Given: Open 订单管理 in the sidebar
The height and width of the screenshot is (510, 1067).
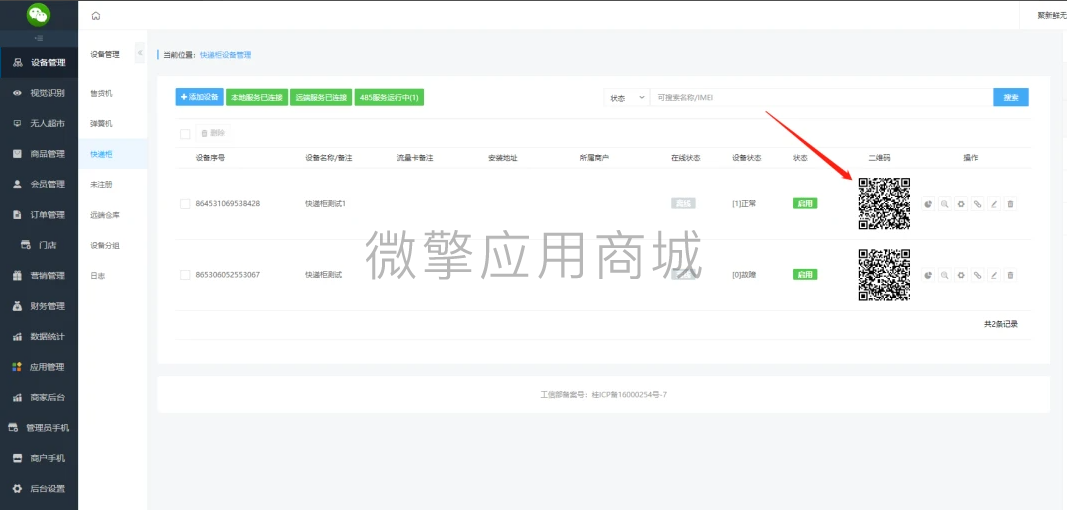Looking at the screenshot, I should pyautogui.click(x=39, y=215).
